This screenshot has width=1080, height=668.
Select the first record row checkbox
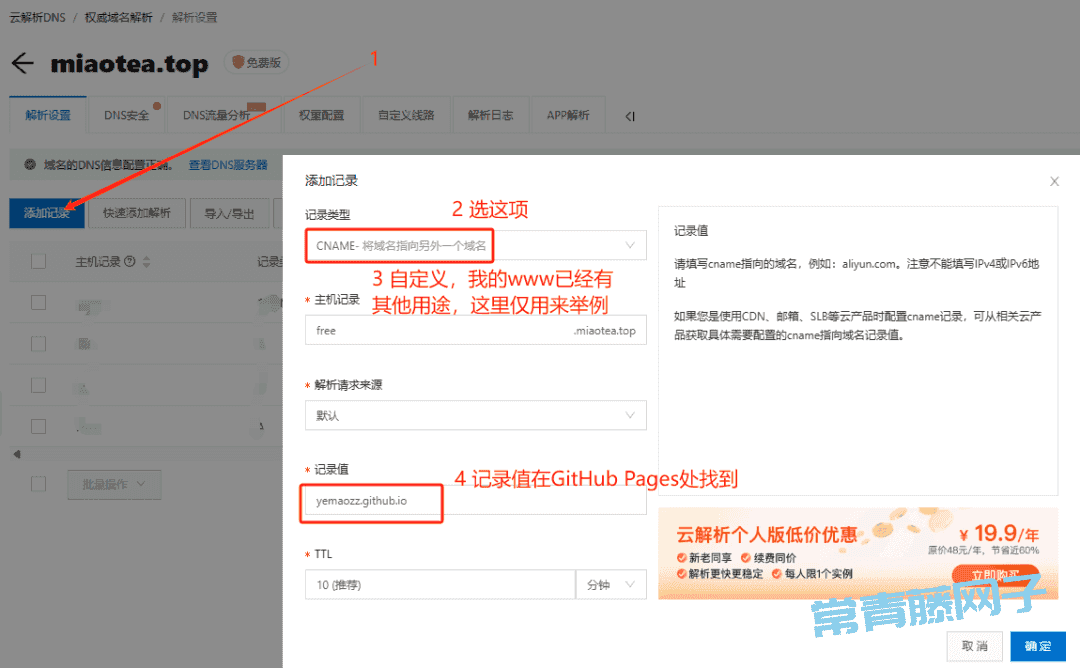pos(39,303)
